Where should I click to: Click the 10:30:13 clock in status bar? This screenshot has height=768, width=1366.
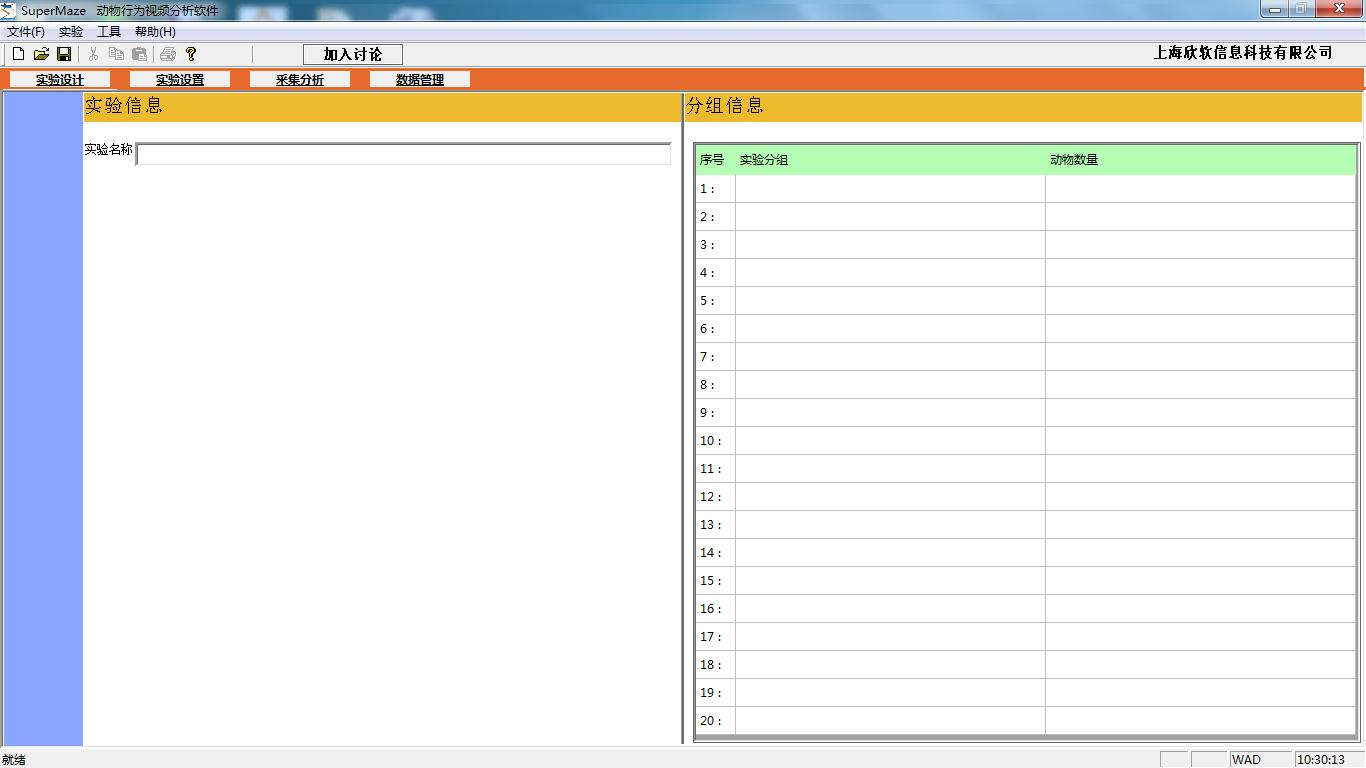coord(1321,760)
